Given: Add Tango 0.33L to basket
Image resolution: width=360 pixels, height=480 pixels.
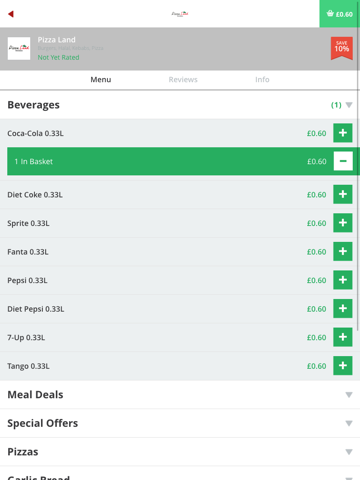Looking at the screenshot, I should tap(343, 366).
